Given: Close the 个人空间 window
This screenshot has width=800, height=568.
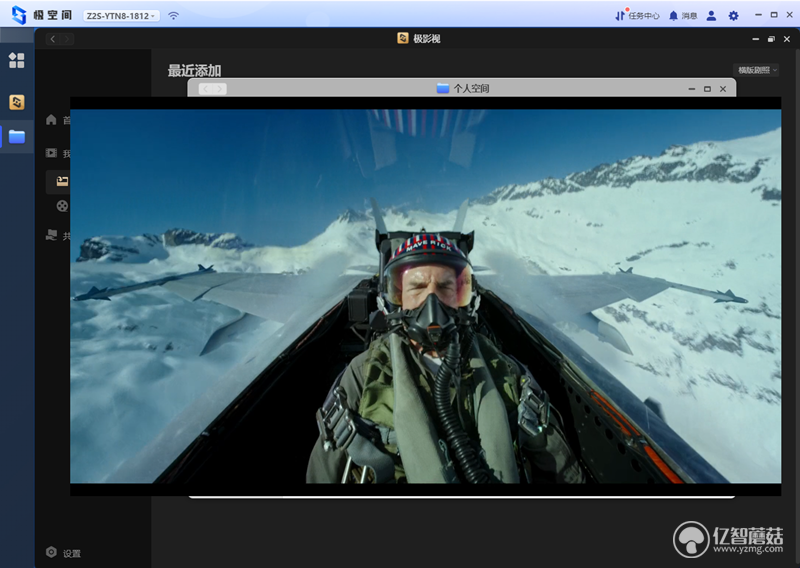Looking at the screenshot, I should [723, 89].
